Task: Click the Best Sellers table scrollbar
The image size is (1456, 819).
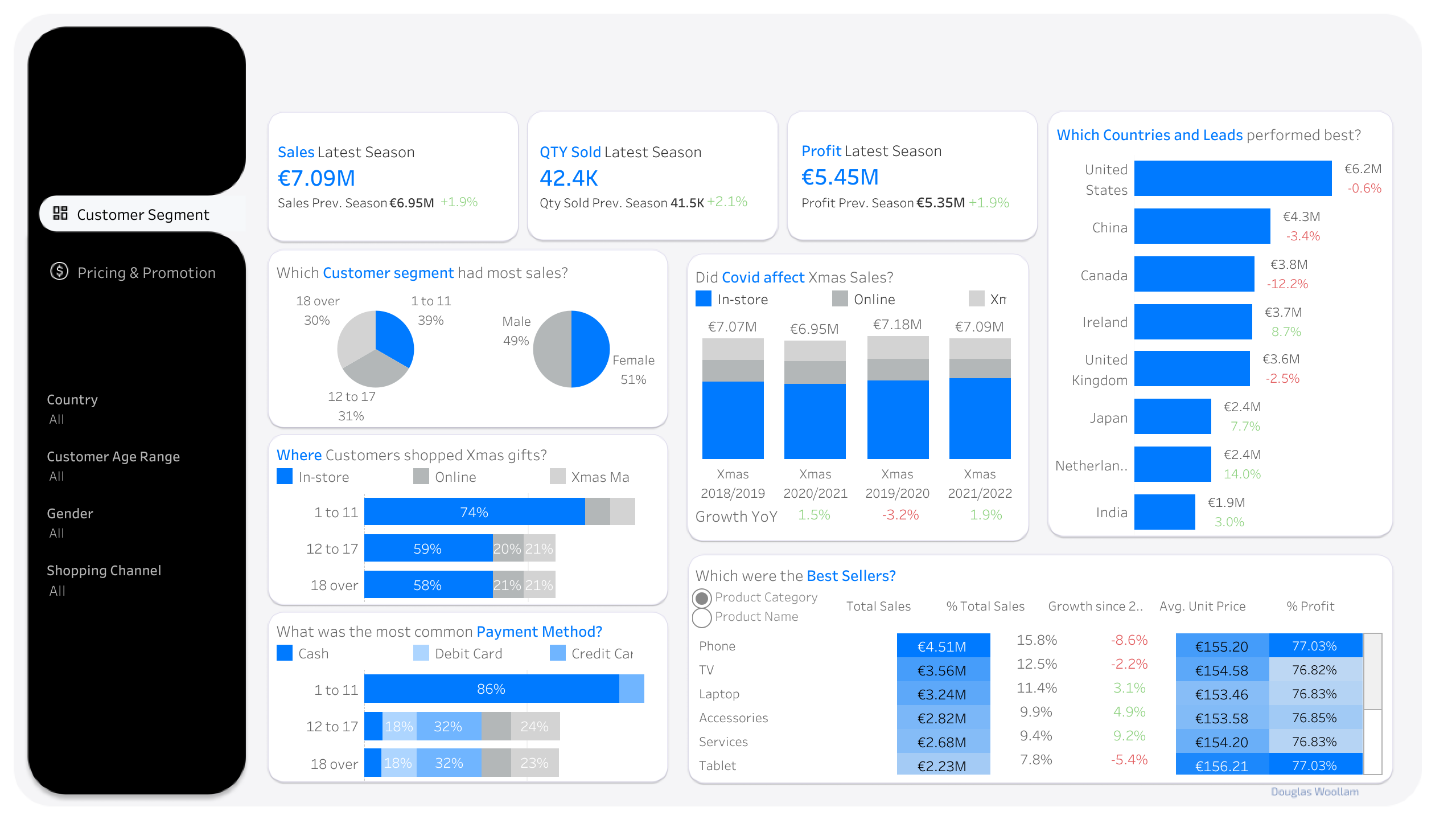Action: [x=1373, y=704]
